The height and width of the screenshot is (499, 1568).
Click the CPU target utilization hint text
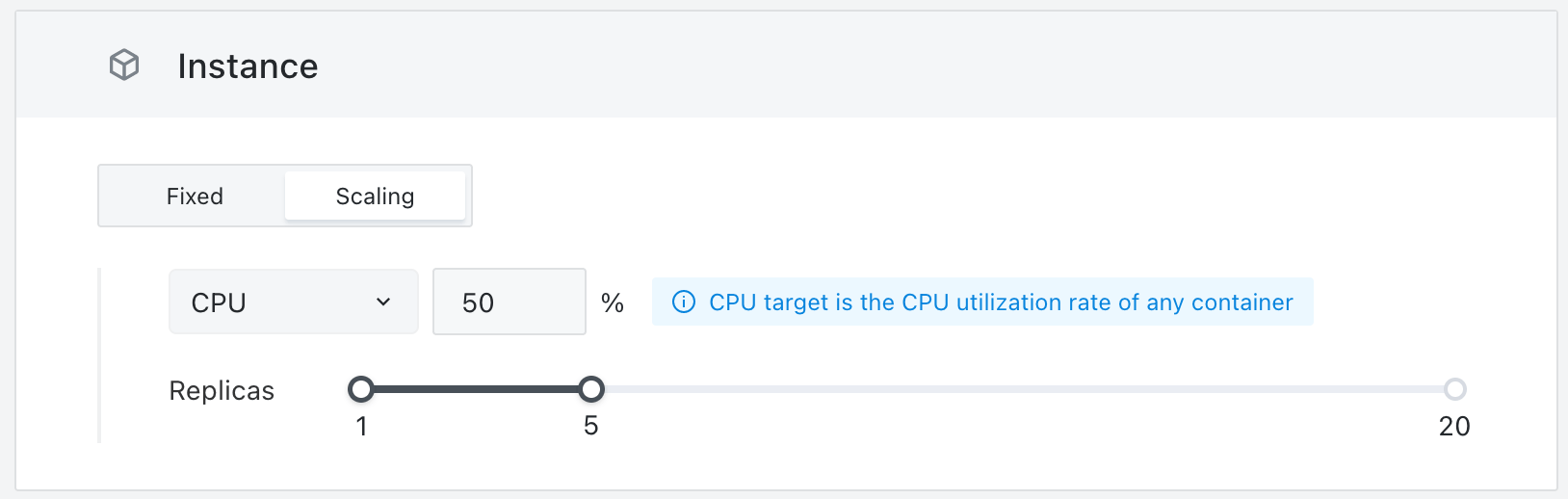1001,302
